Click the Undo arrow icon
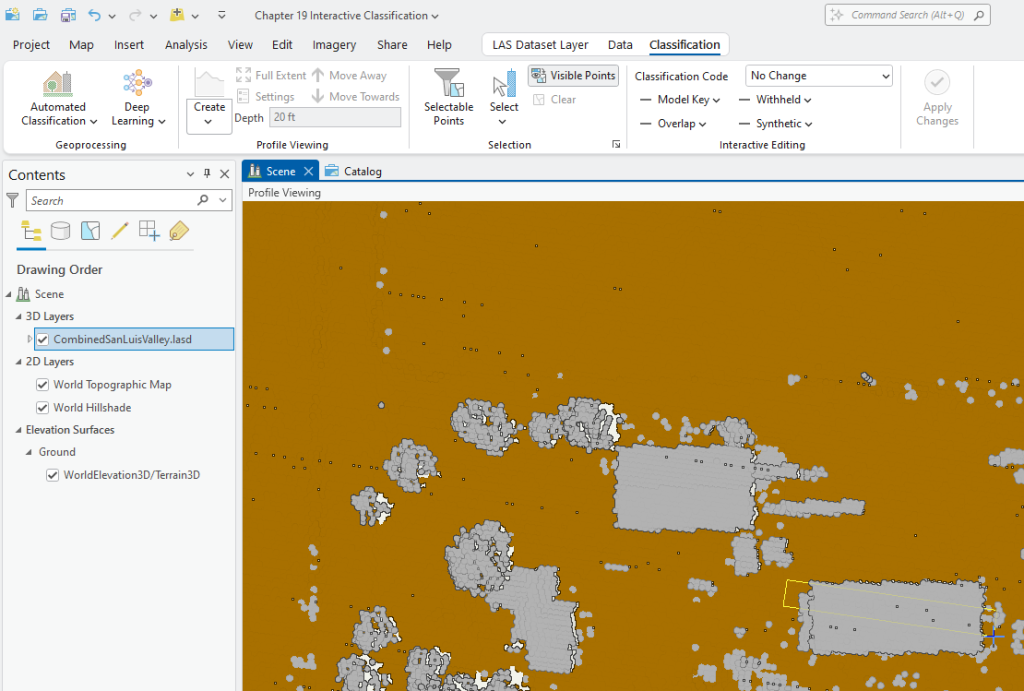The width and height of the screenshot is (1024, 691). [93, 15]
